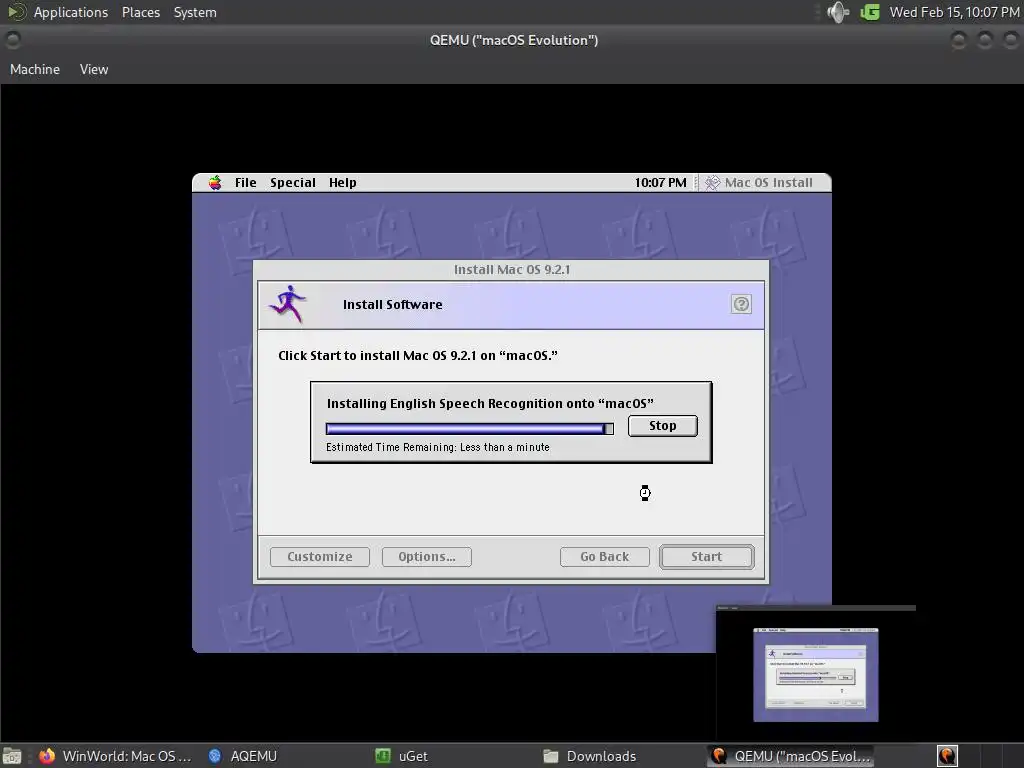
Task: Click the 'Estimated Time Remaining' text
Action: pos(438,447)
